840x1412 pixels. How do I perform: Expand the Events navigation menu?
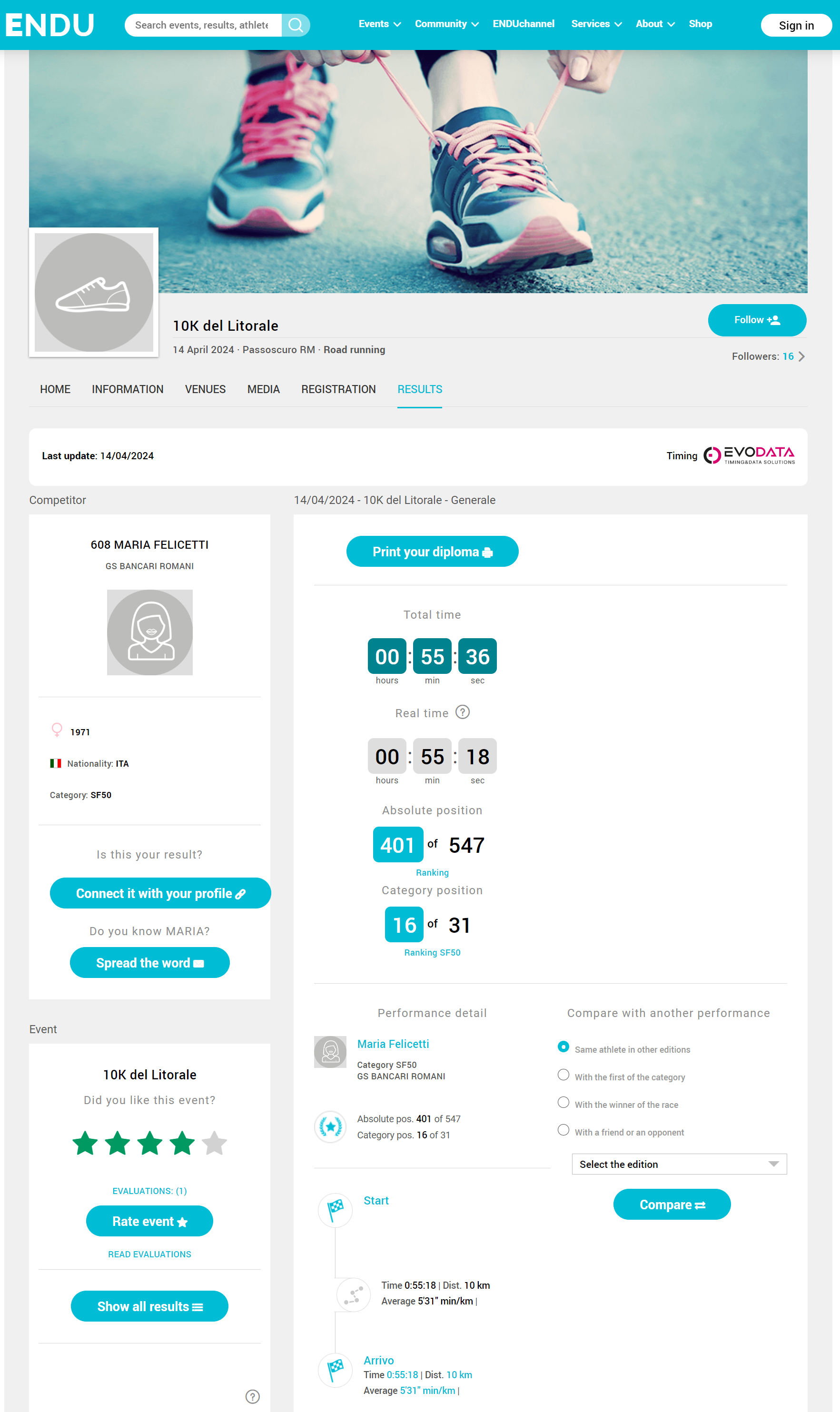coord(379,24)
